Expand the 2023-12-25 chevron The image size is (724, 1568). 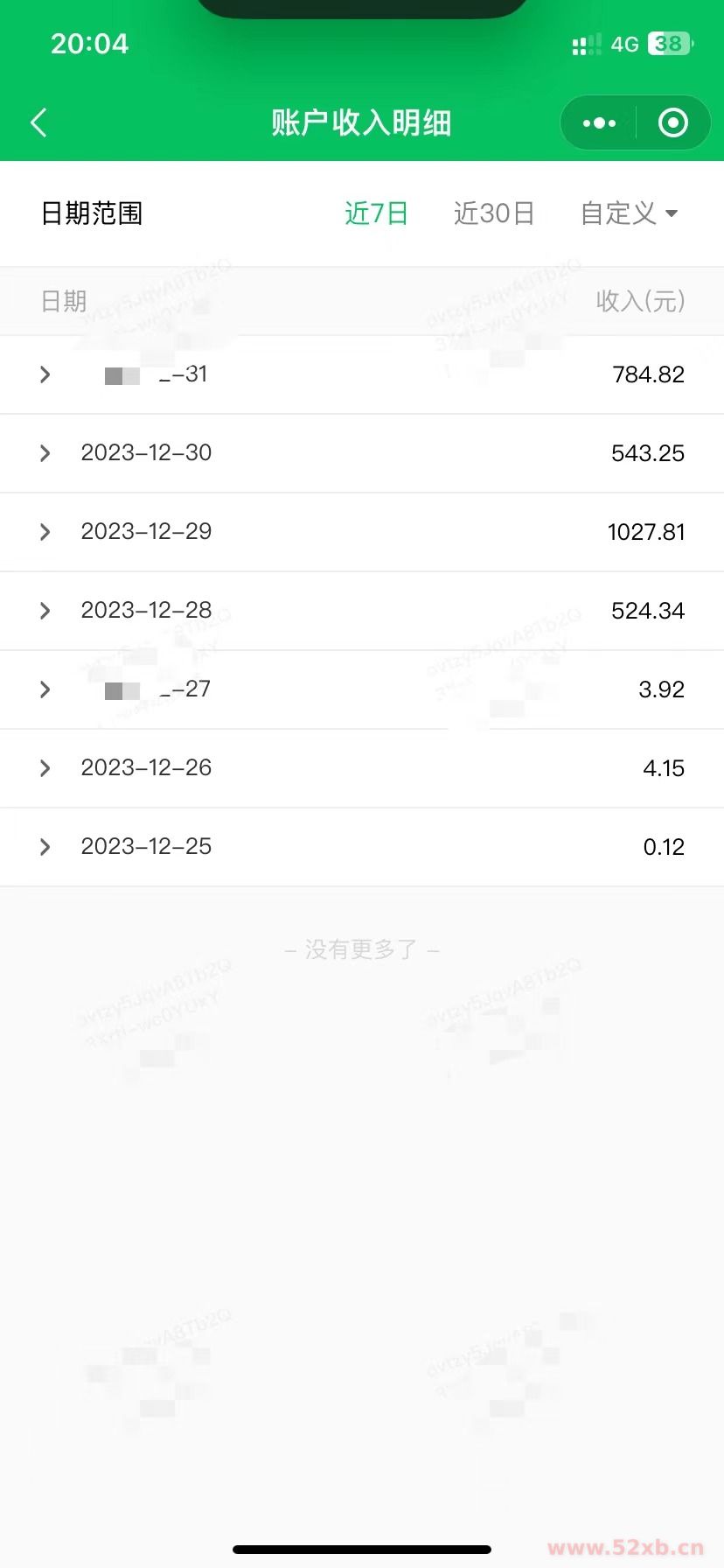45,847
